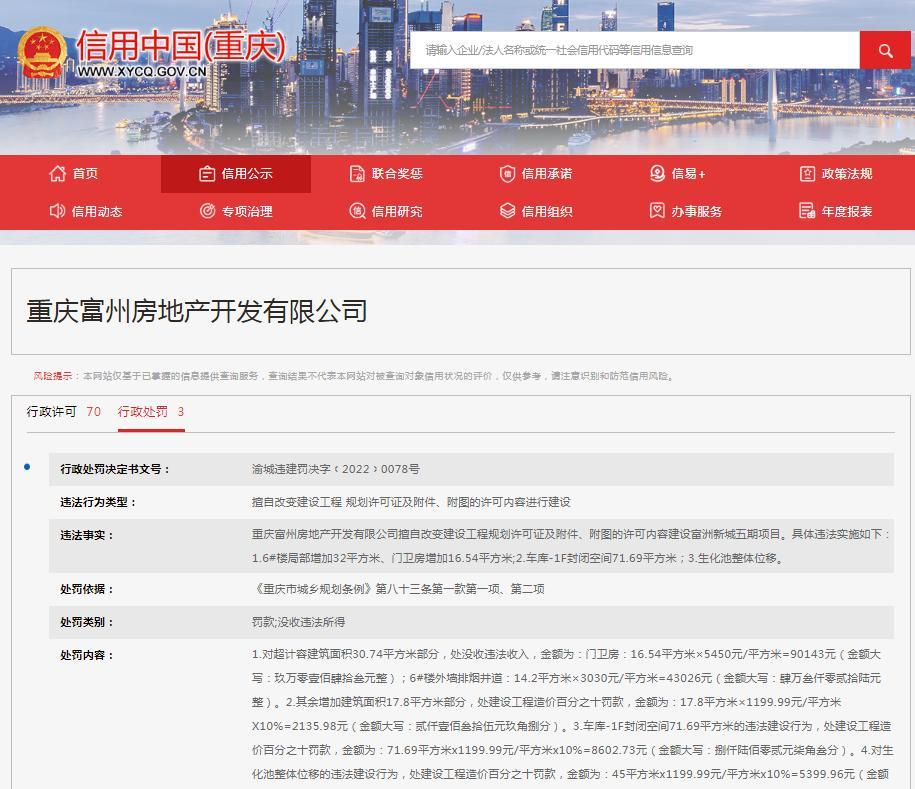
Task: Click the red 风险提示 label
Action: pos(53,376)
